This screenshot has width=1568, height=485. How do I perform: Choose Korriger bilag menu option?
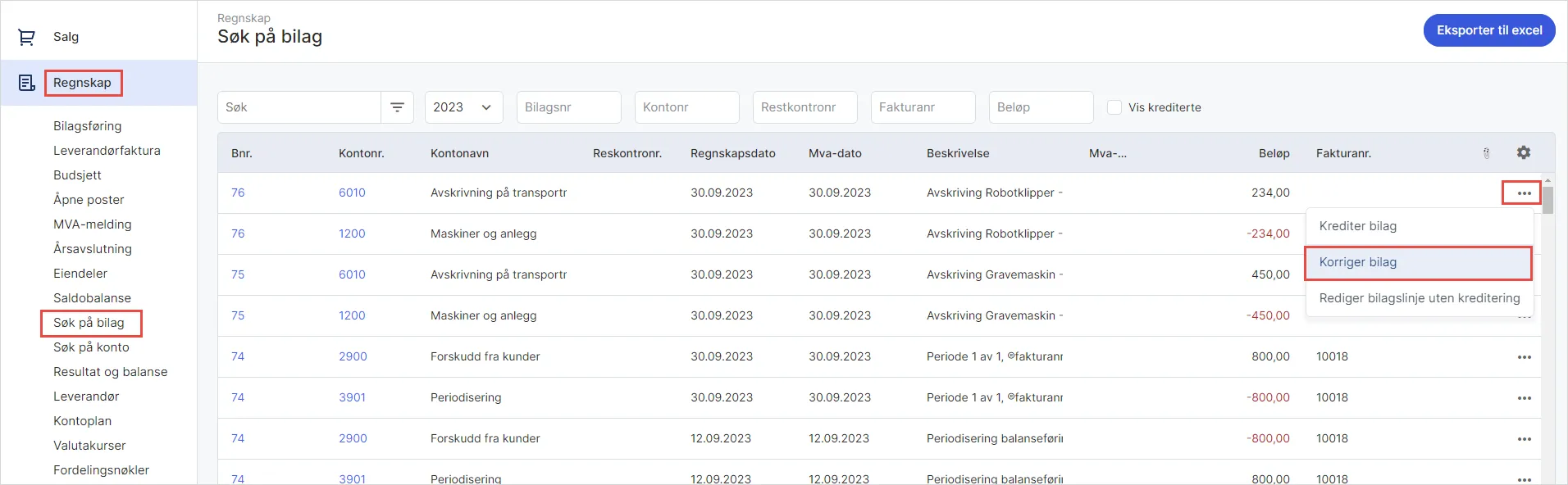coord(1357,262)
